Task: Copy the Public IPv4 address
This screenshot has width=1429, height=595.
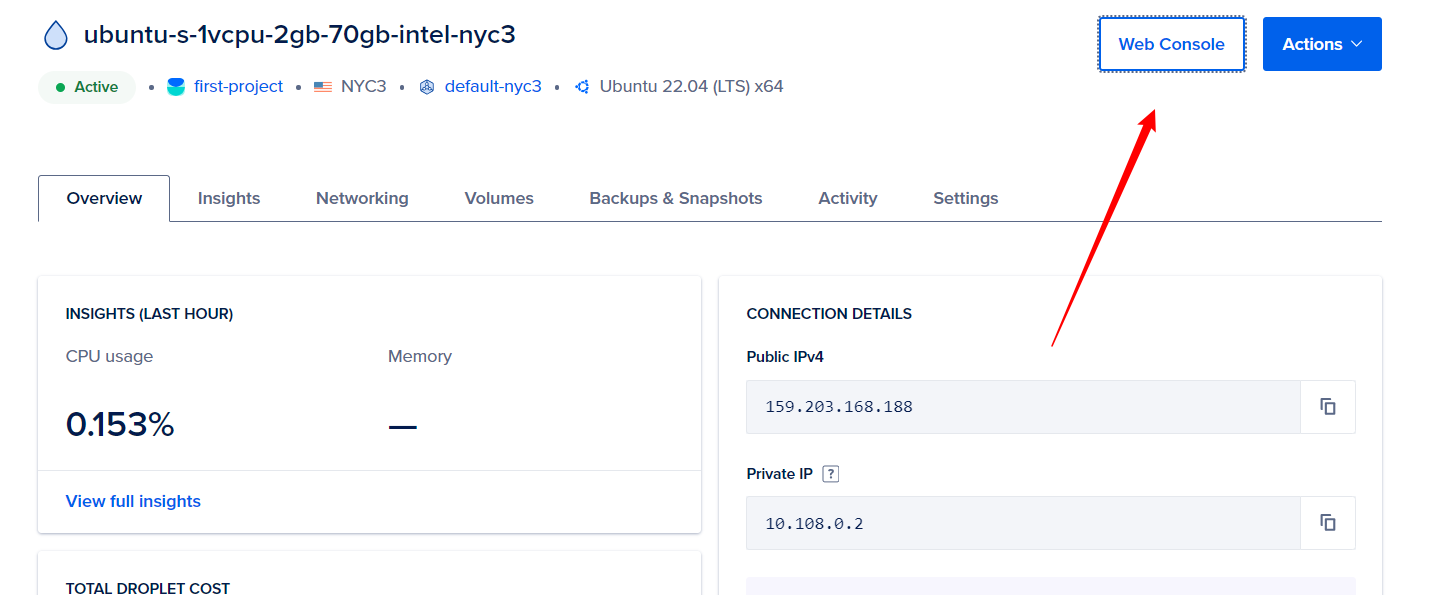Action: coord(1328,407)
